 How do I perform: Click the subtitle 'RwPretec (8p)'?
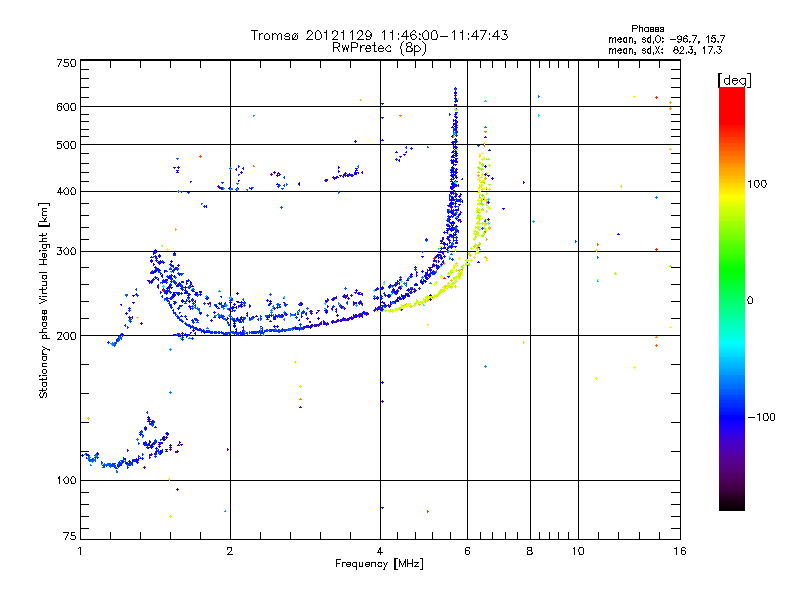tap(379, 48)
